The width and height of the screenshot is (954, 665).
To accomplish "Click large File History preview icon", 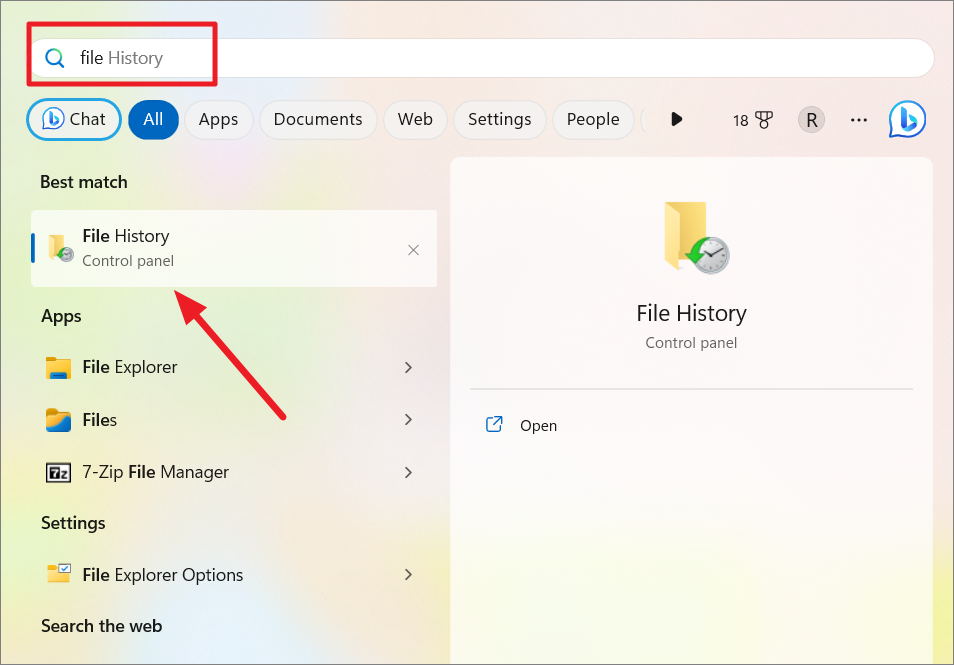I will point(696,238).
